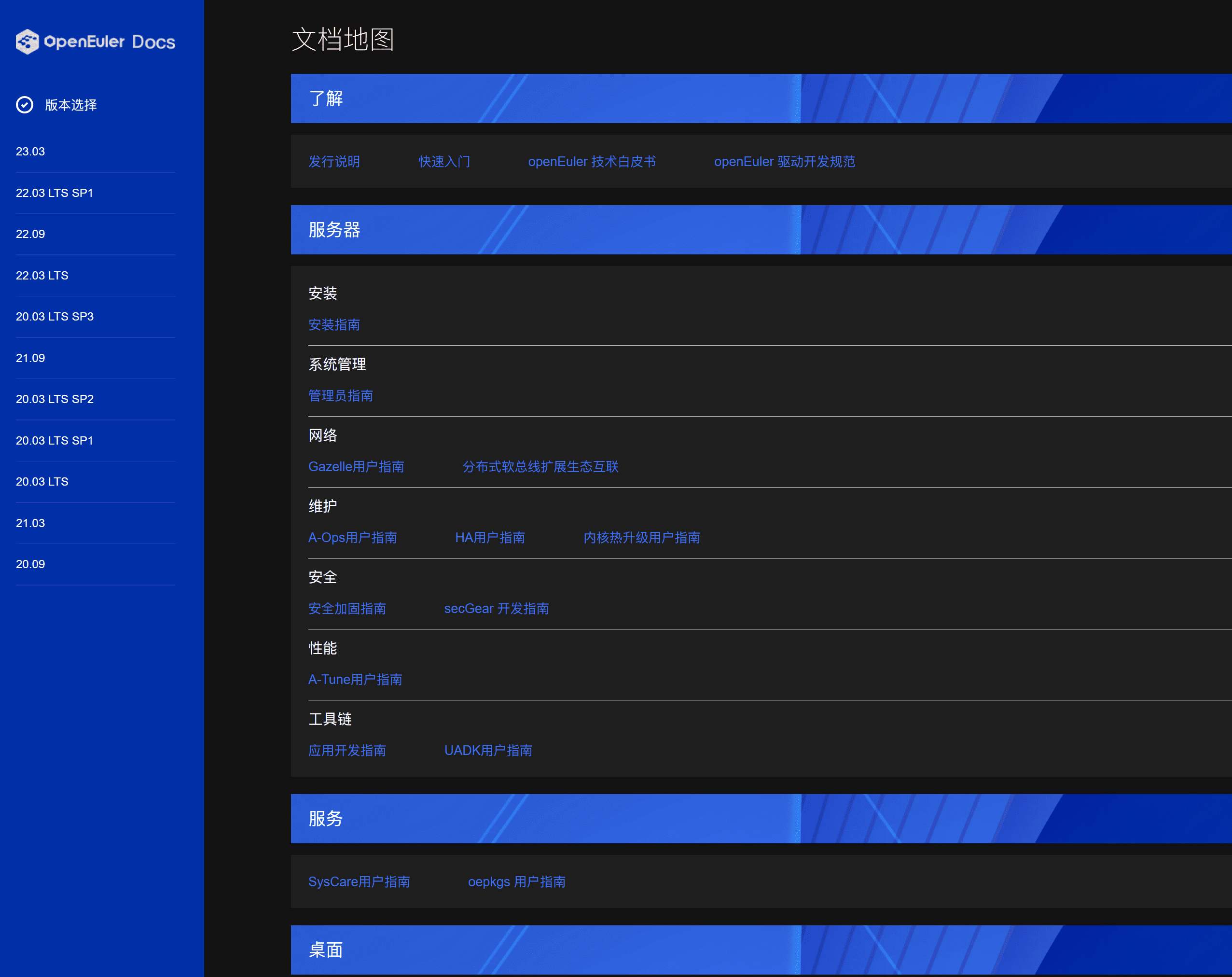Click the 网络 subsection heading

tap(323, 435)
